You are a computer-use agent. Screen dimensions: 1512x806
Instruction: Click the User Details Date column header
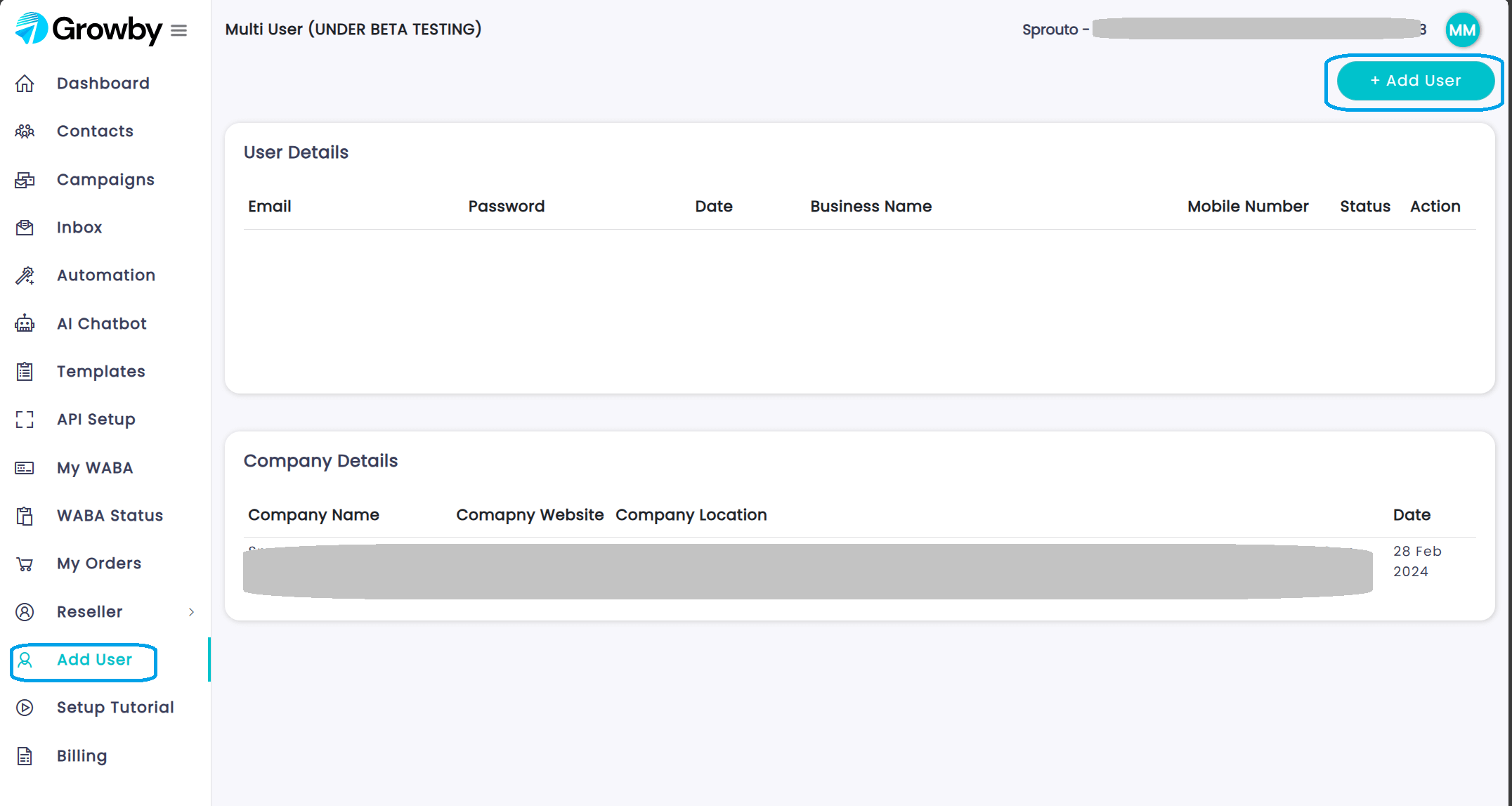click(714, 207)
